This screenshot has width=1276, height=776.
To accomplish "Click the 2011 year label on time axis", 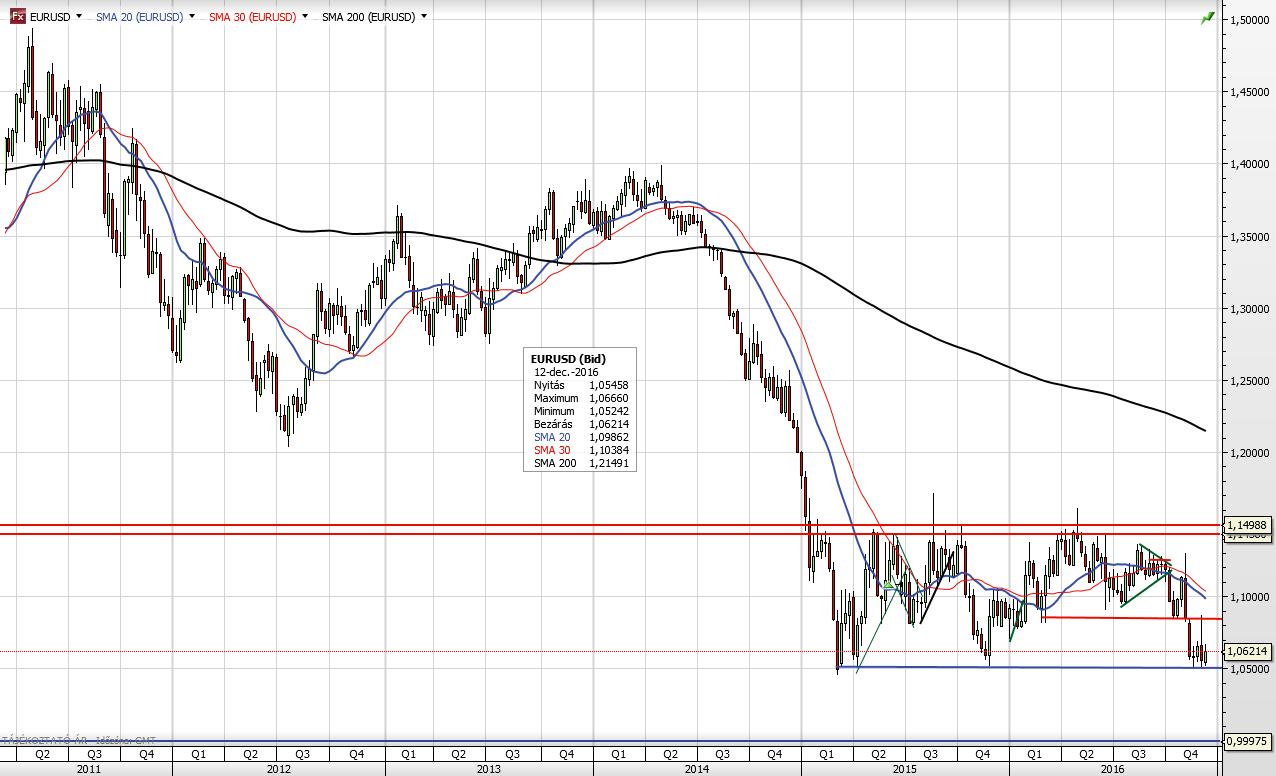I will [x=88, y=769].
